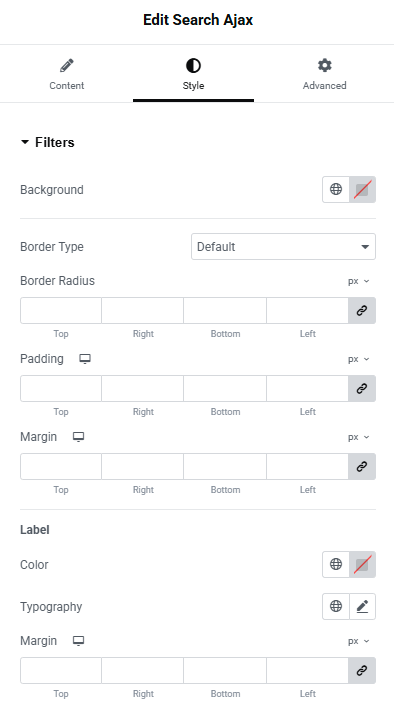
Task: Toggle link values for Border Radius
Action: (x=362, y=311)
